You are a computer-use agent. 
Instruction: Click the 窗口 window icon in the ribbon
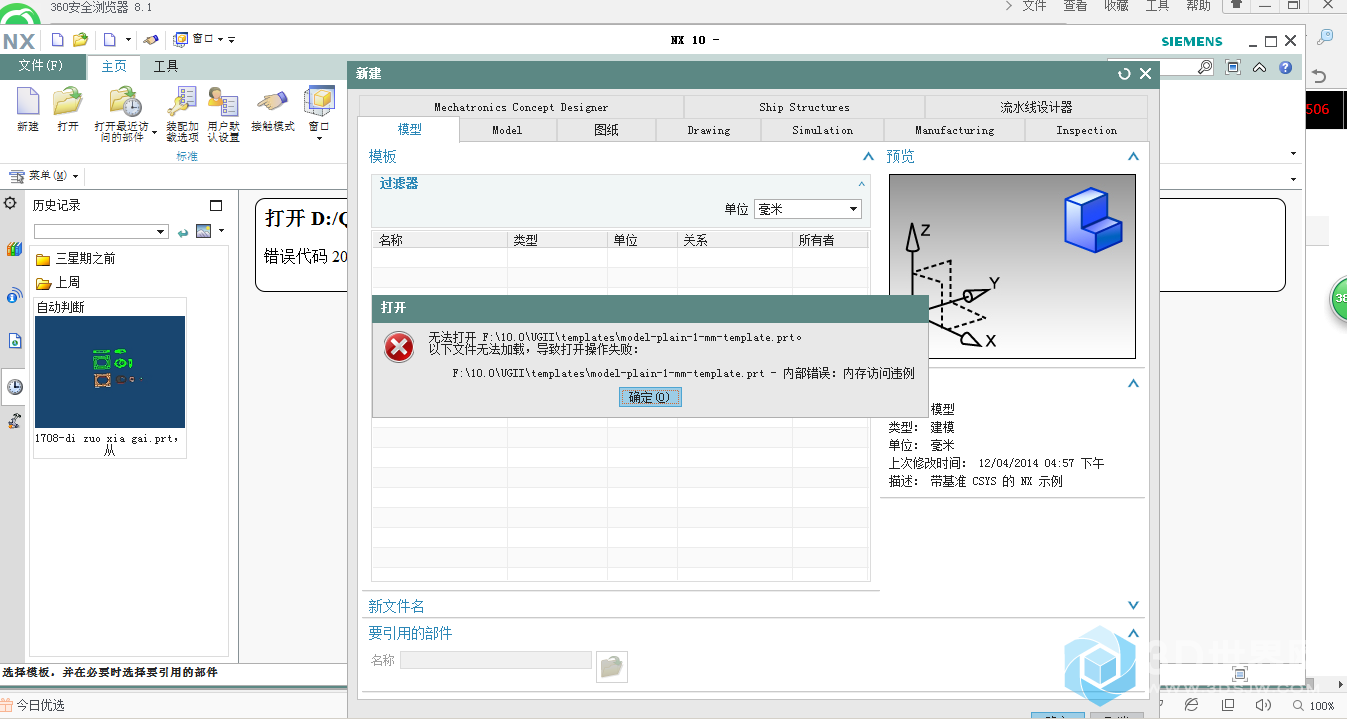[x=319, y=102]
